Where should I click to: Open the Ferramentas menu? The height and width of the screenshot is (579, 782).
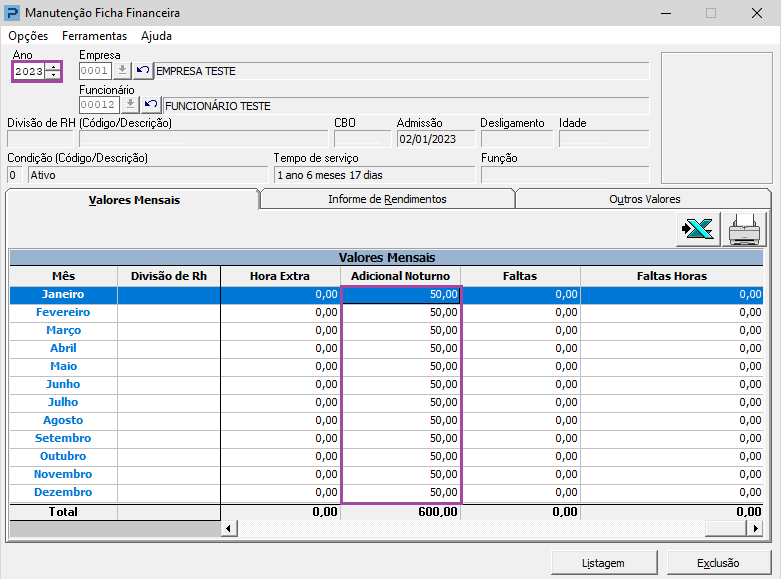click(x=94, y=36)
